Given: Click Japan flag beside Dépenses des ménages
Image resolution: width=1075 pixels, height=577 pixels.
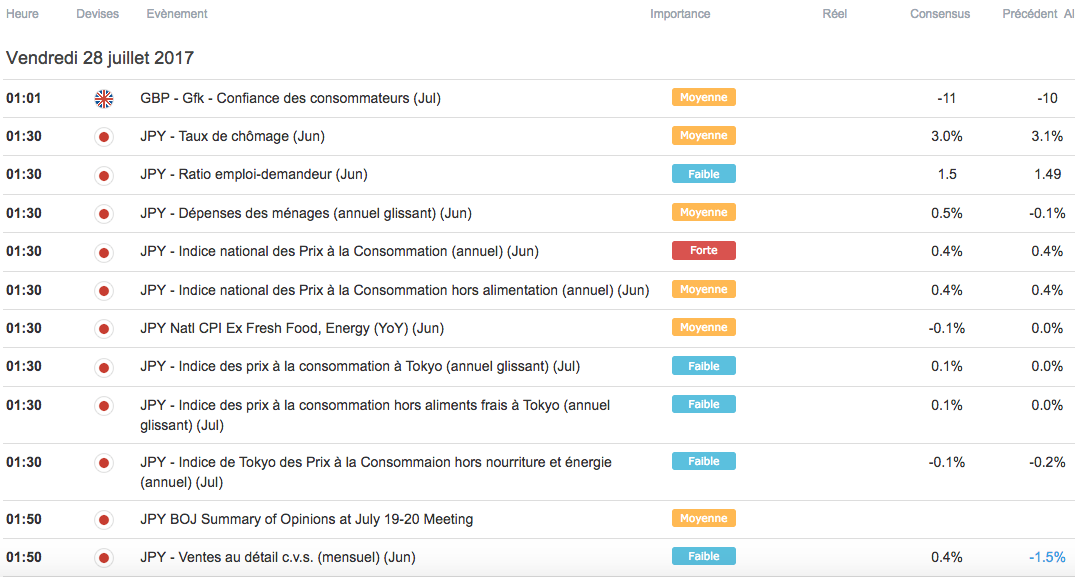Looking at the screenshot, I should [104, 214].
